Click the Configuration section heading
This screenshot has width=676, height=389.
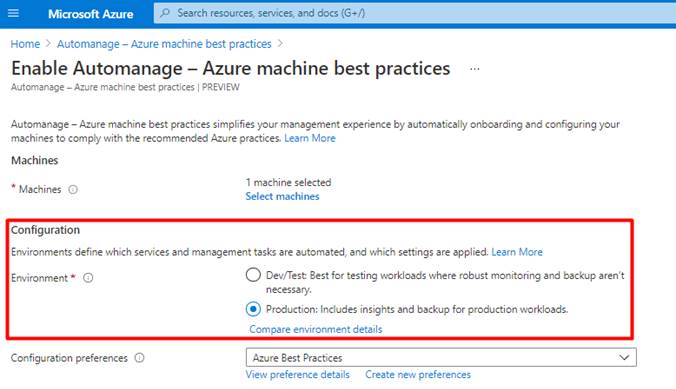coord(45,230)
